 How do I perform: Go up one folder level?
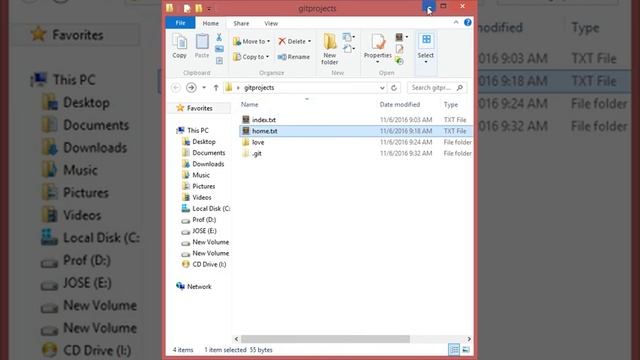[x=216, y=88]
